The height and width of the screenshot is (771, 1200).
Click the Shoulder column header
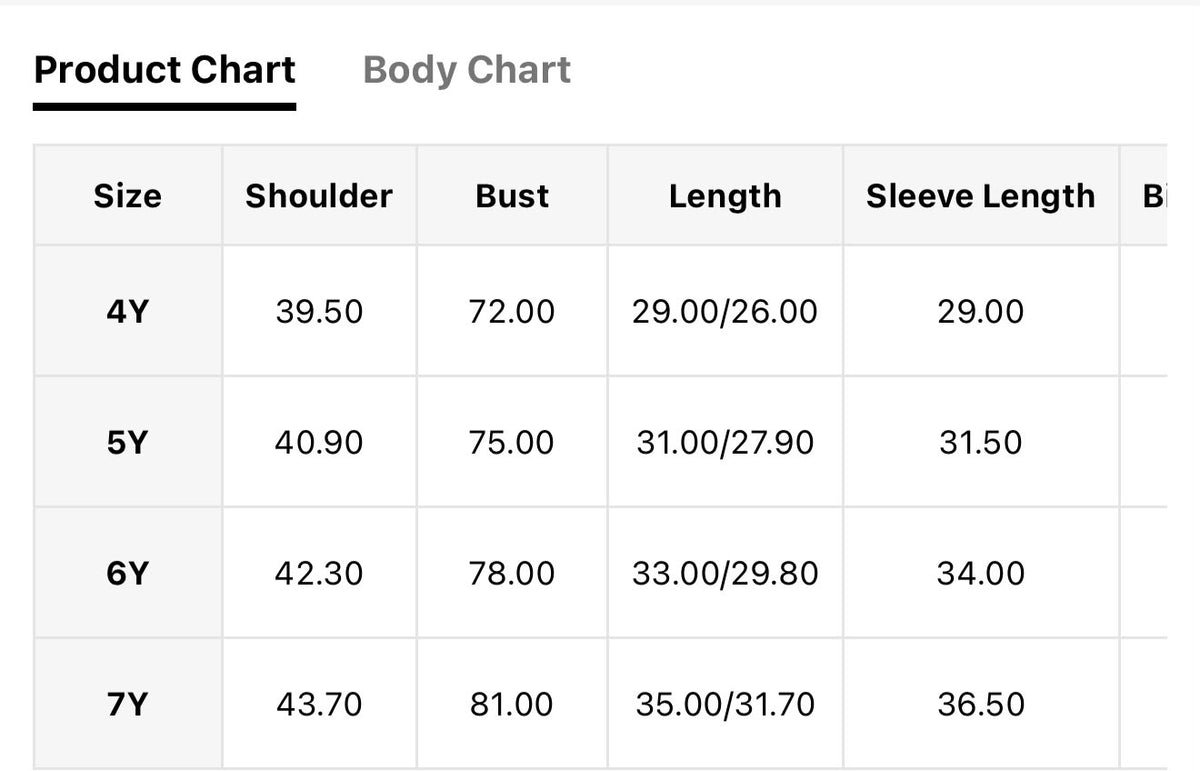pos(319,196)
